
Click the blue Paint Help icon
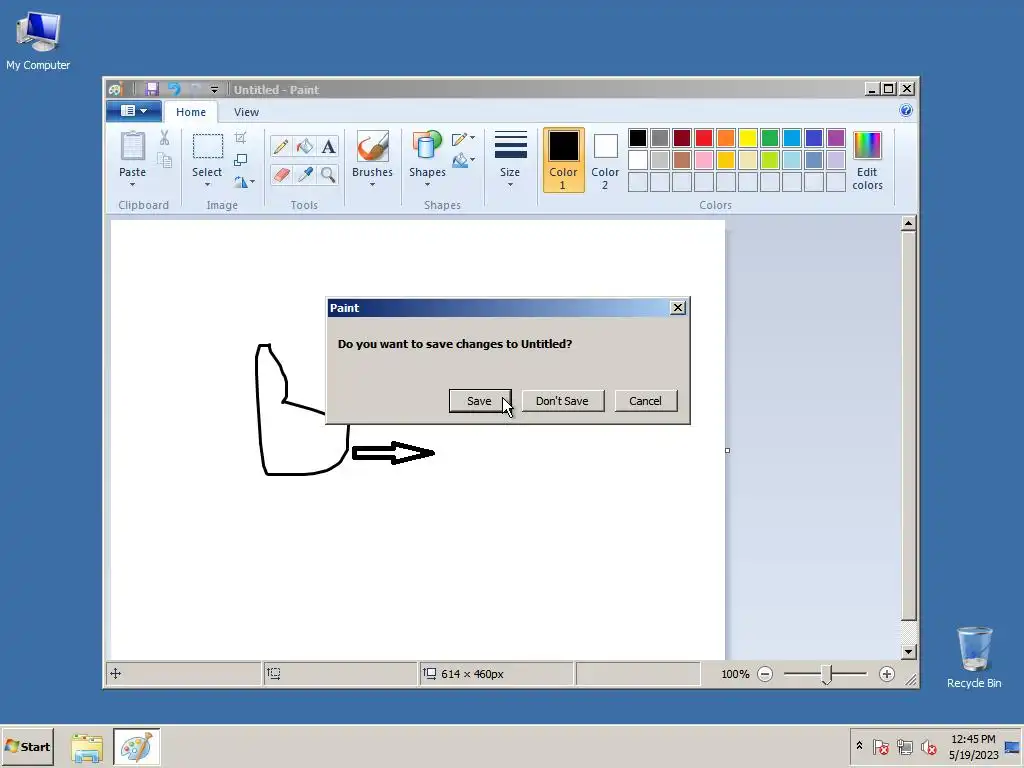[x=906, y=110]
